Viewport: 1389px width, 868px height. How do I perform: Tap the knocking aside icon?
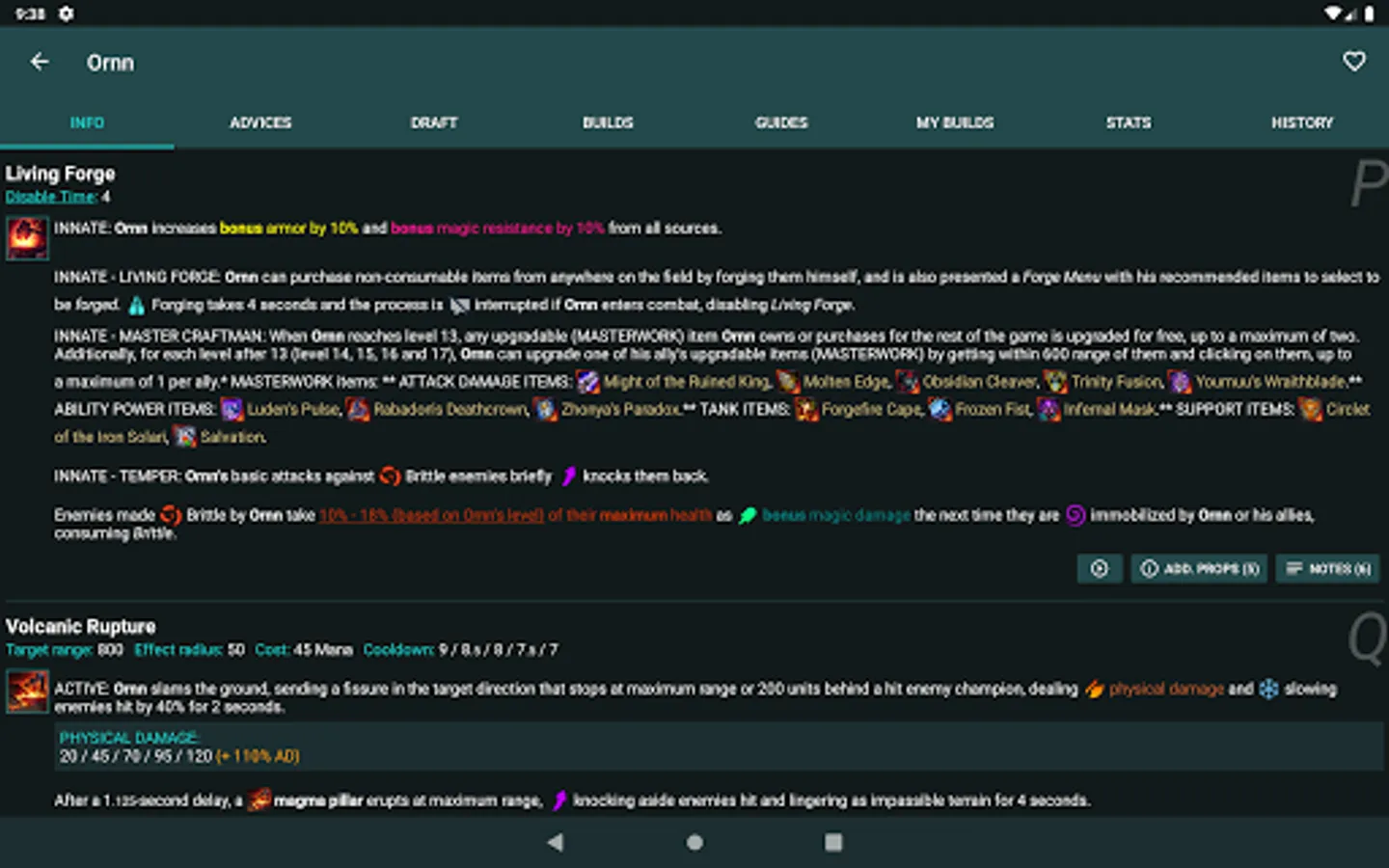[x=559, y=800]
